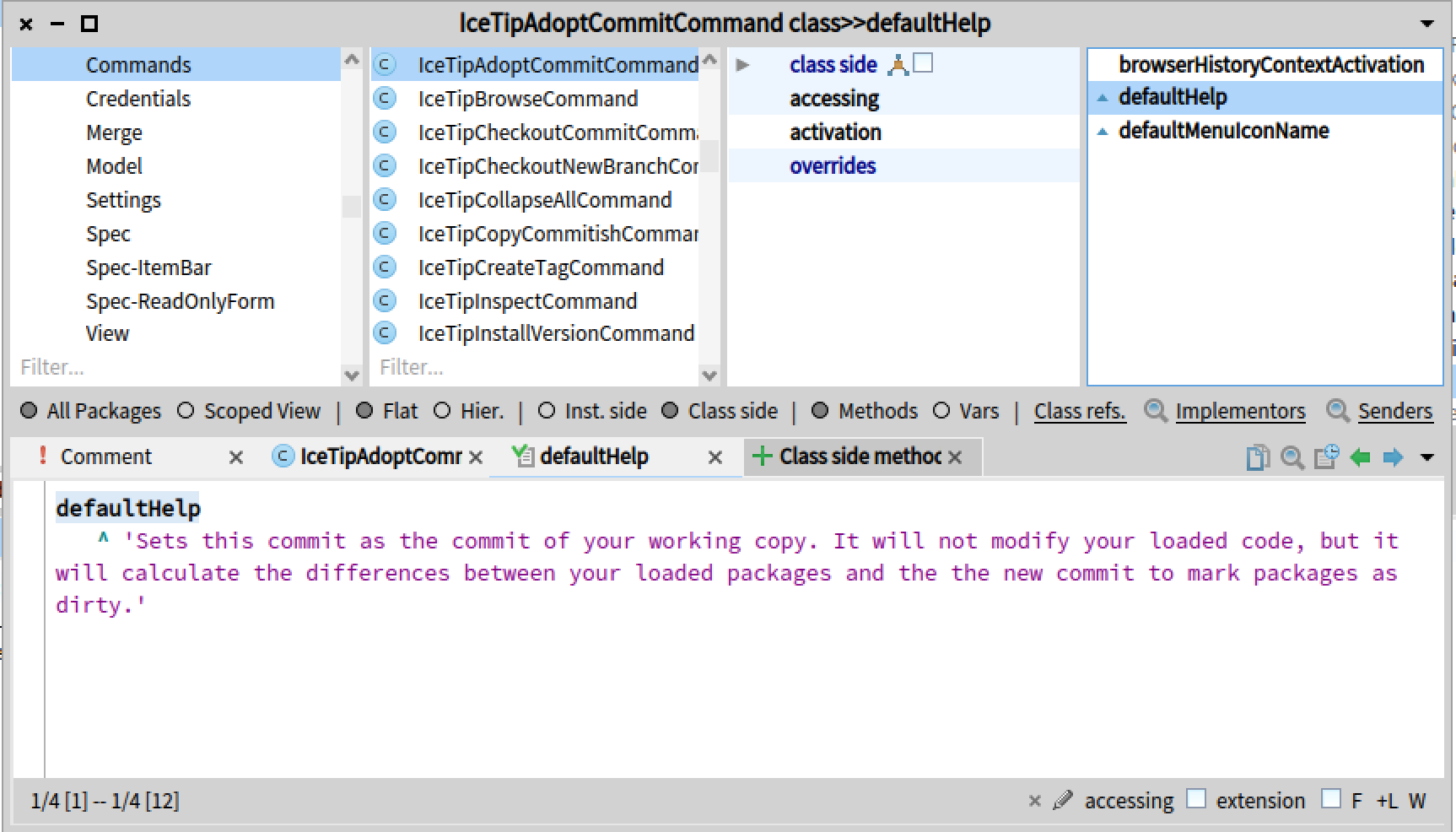Screen dimensions: 1456x832
Task: Select the Credentials package tag
Action: (176, 99)
